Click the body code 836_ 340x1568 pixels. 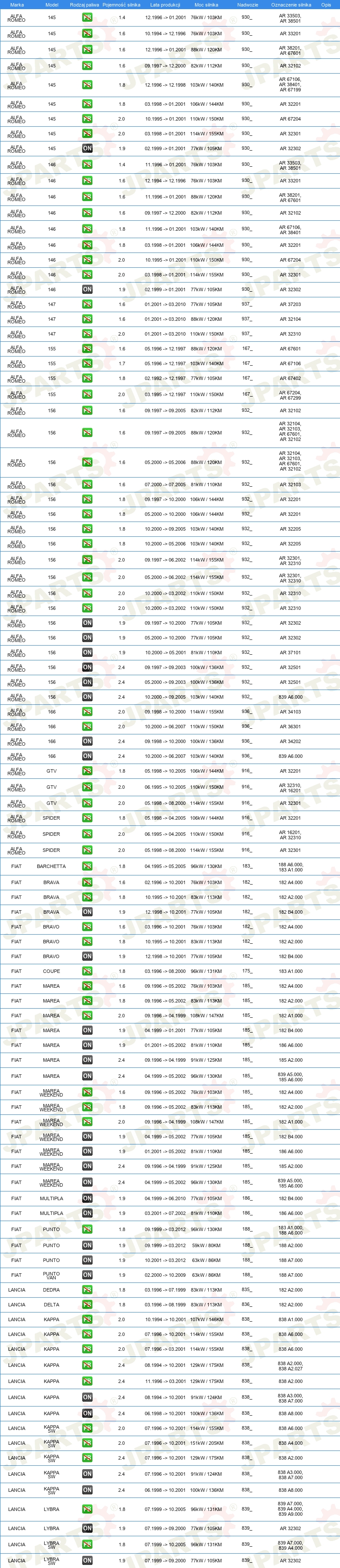tap(247, 1305)
